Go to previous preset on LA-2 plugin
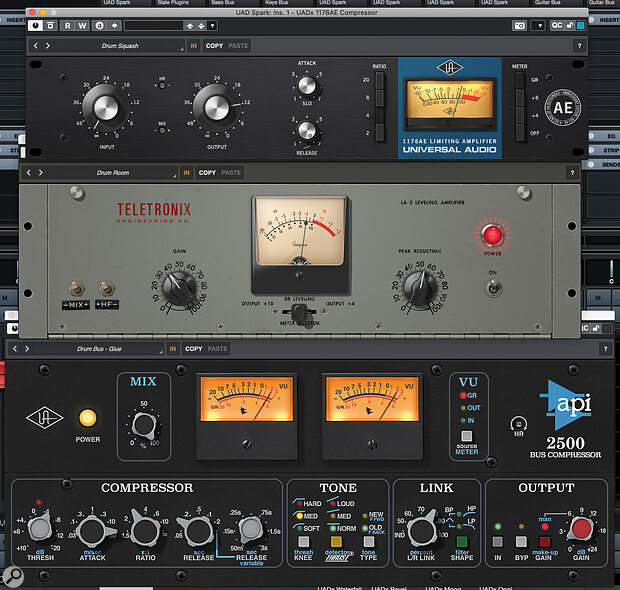 point(28,173)
